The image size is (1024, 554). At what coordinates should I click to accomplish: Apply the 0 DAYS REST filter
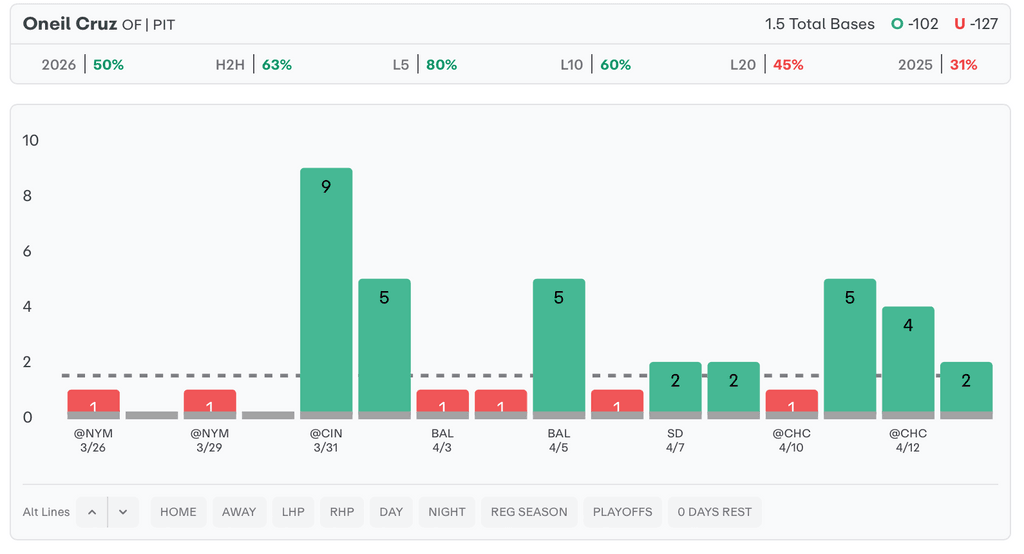[714, 512]
